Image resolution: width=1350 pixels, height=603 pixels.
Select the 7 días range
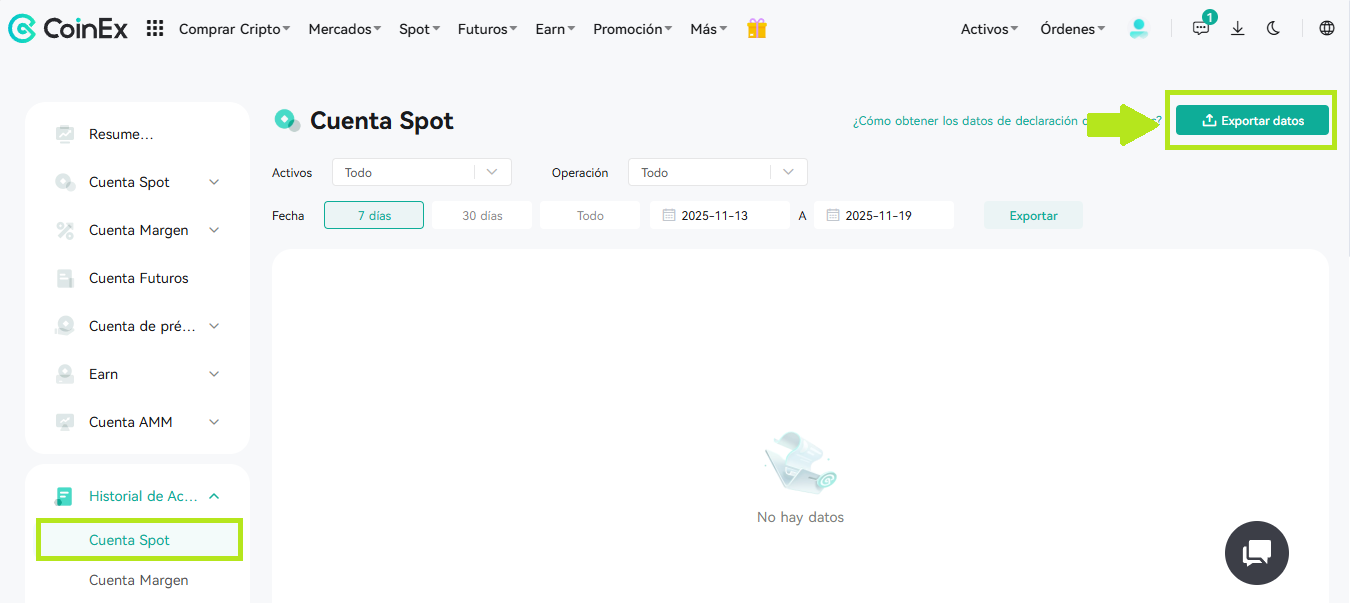pos(374,215)
